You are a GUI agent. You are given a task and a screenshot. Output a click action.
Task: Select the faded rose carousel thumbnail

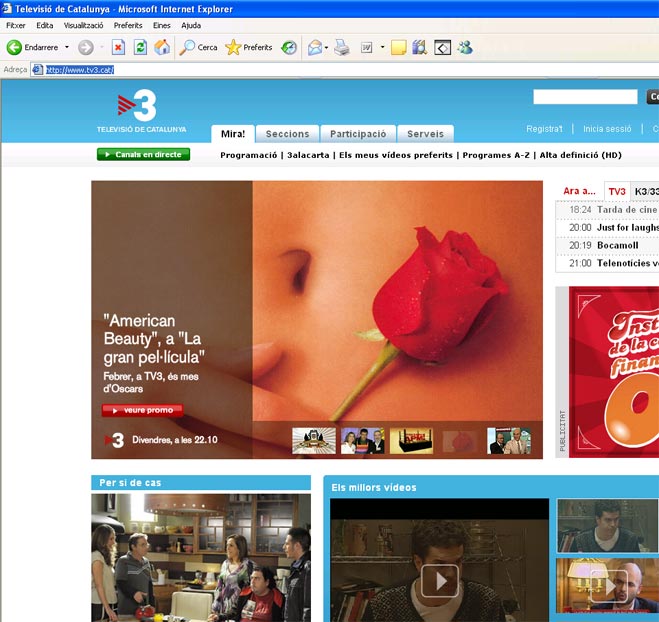[460, 441]
